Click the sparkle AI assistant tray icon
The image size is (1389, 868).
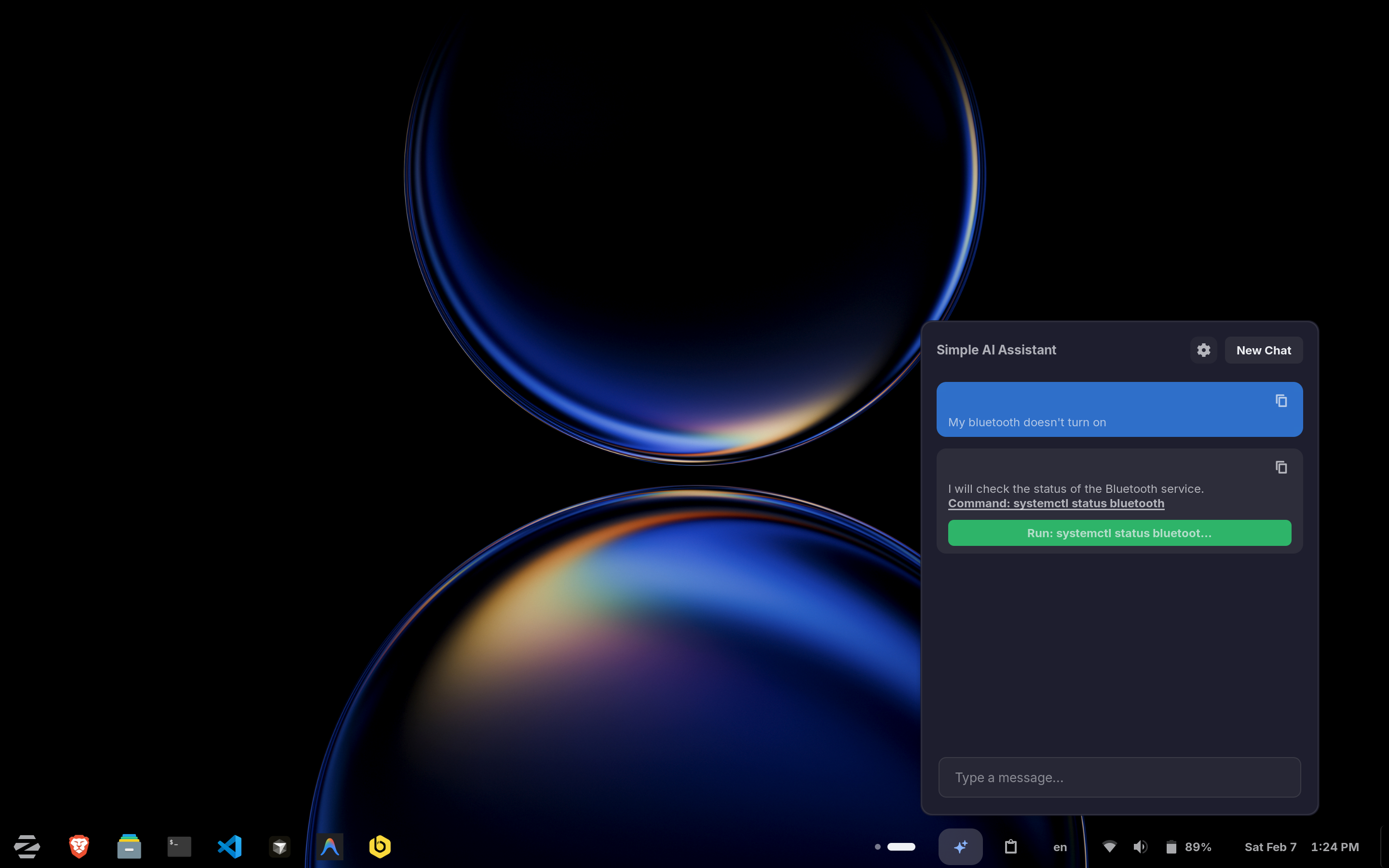[960, 846]
